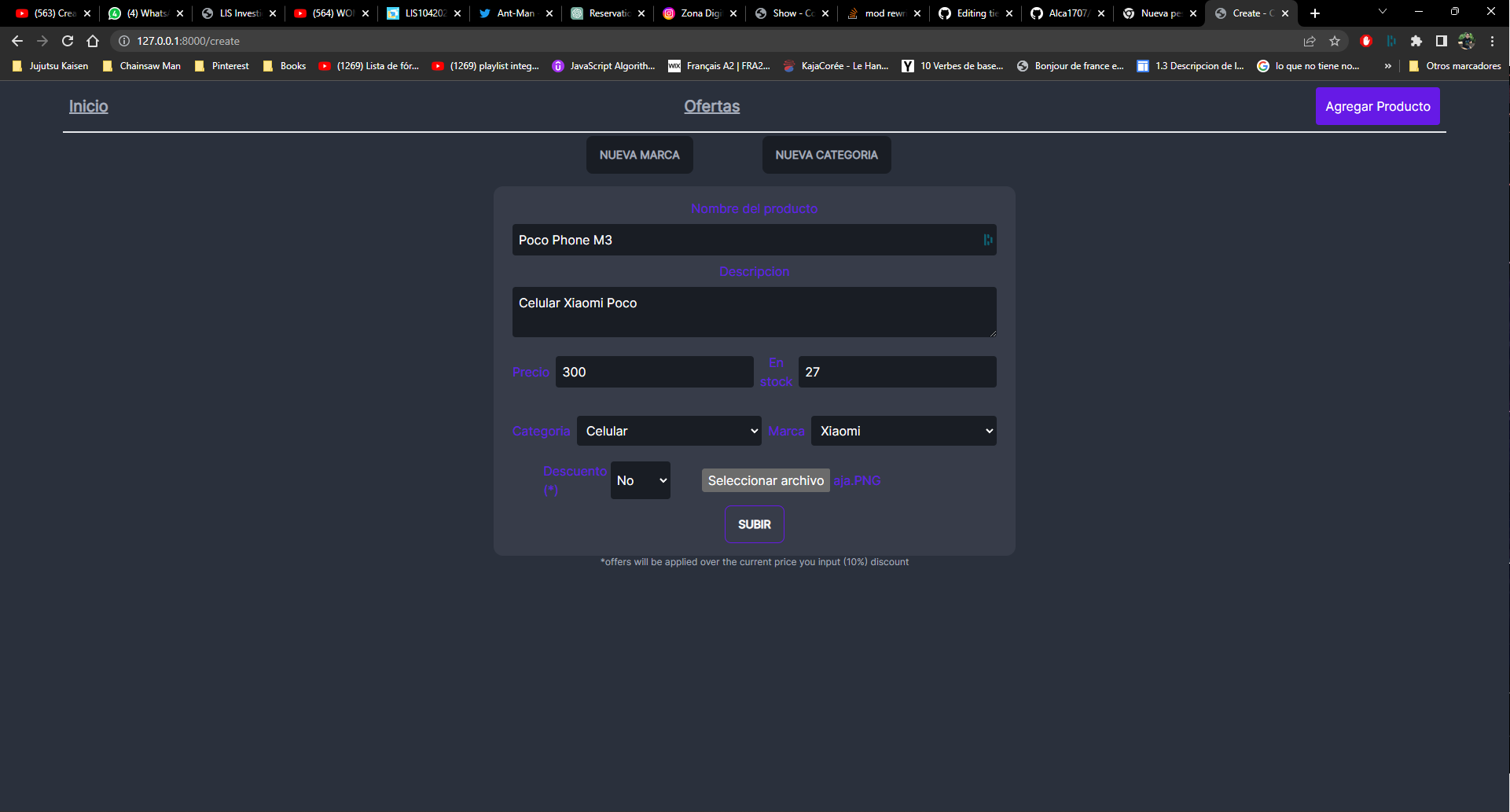Image resolution: width=1510 pixels, height=812 pixels.
Task: Click the browser back arrow
Action: point(16,40)
